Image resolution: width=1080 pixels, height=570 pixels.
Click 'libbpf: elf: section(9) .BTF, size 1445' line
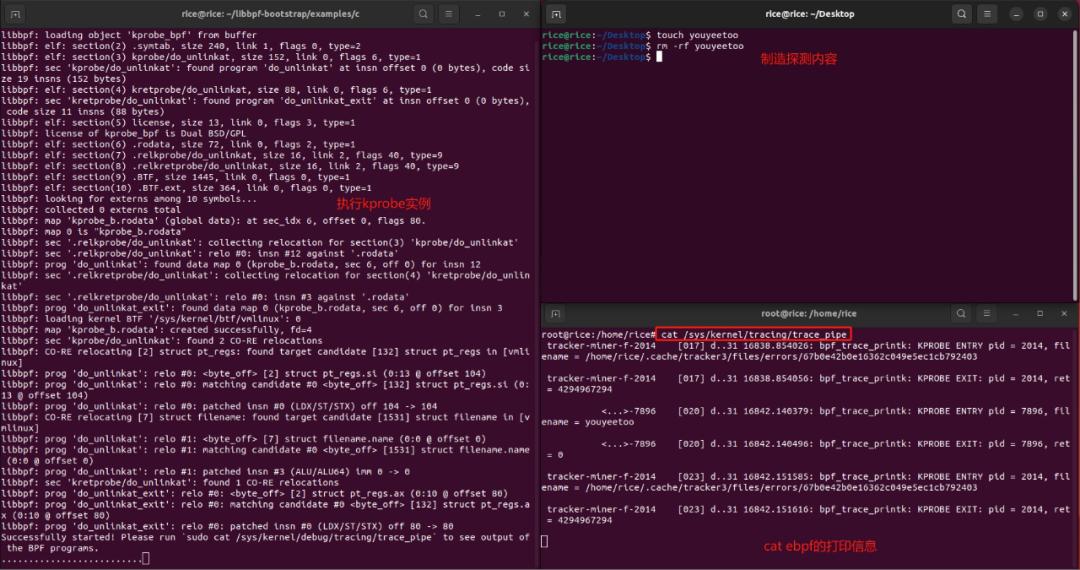click(175, 177)
